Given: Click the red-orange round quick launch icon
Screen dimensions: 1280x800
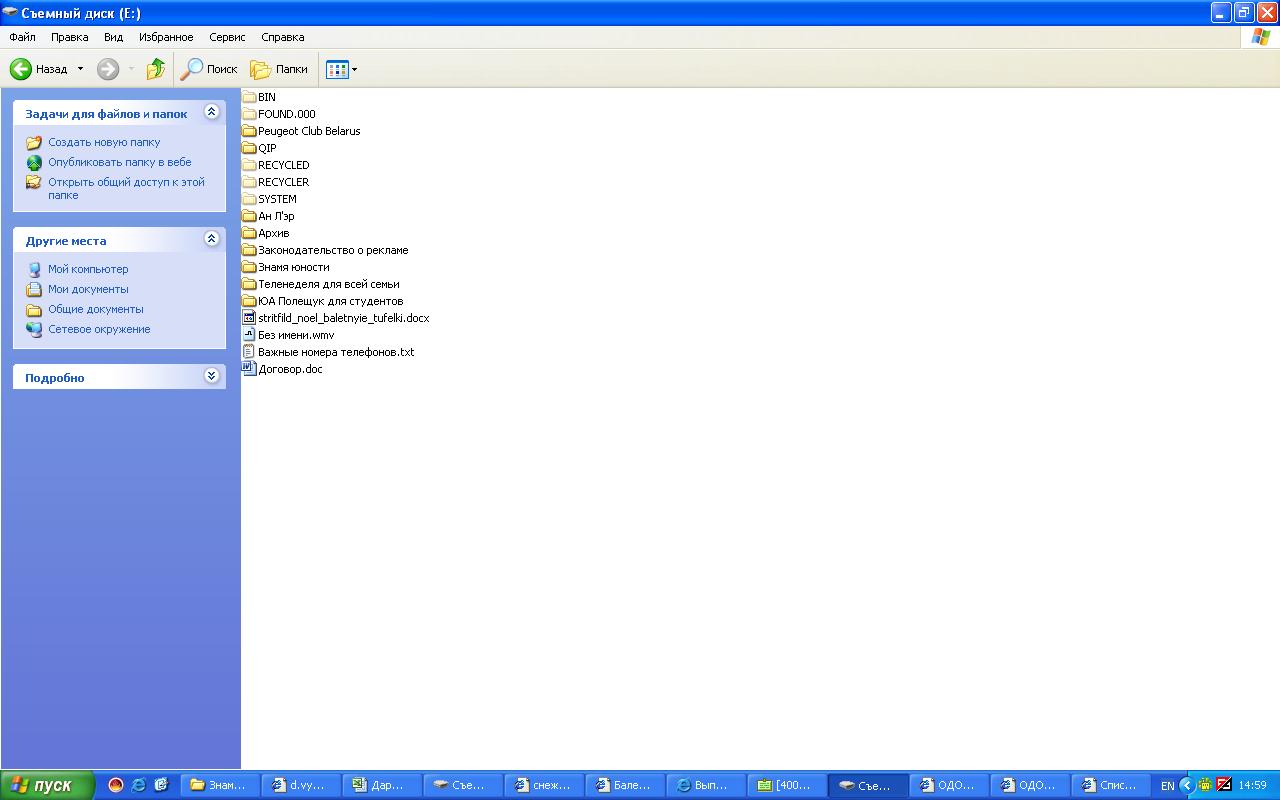Looking at the screenshot, I should (116, 785).
